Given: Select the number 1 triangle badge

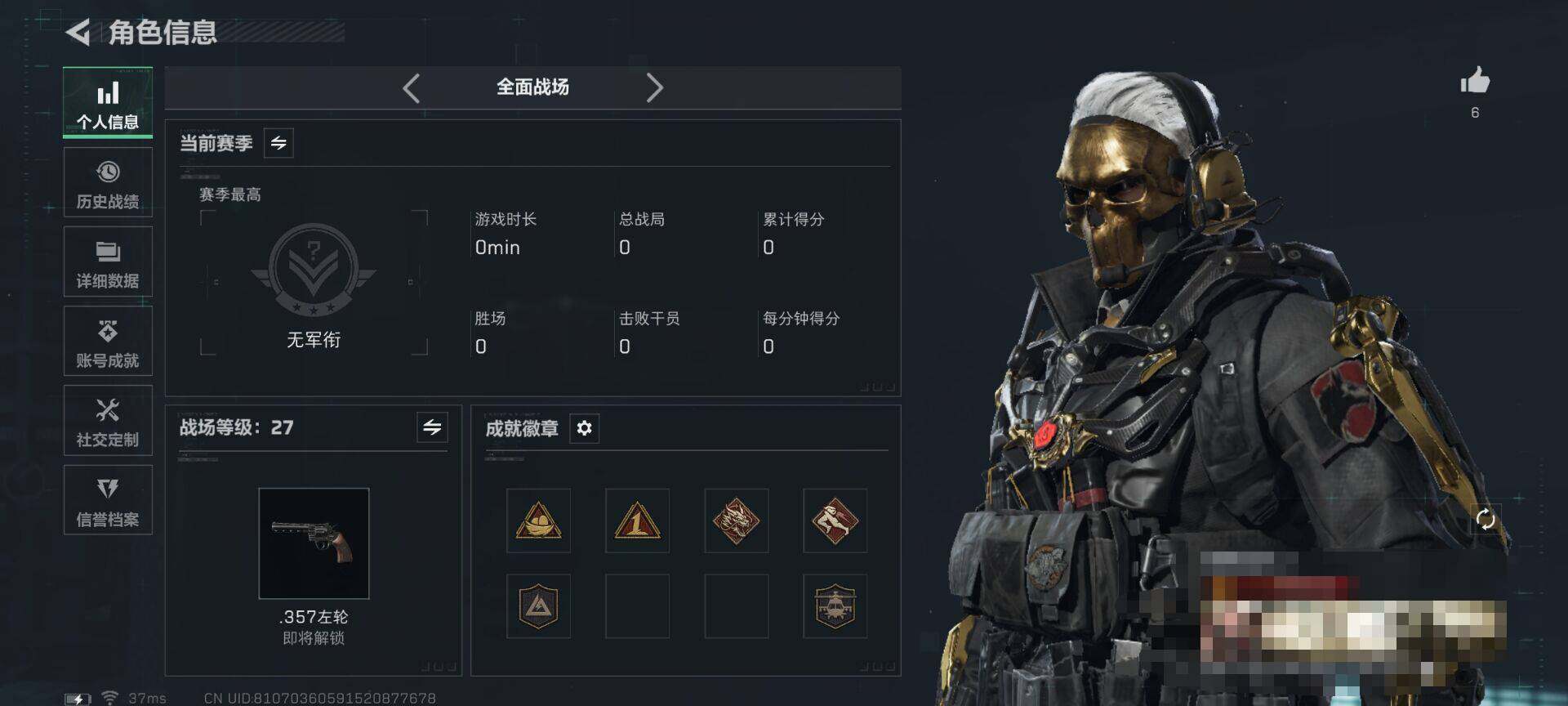Looking at the screenshot, I should pyautogui.click(x=637, y=521).
